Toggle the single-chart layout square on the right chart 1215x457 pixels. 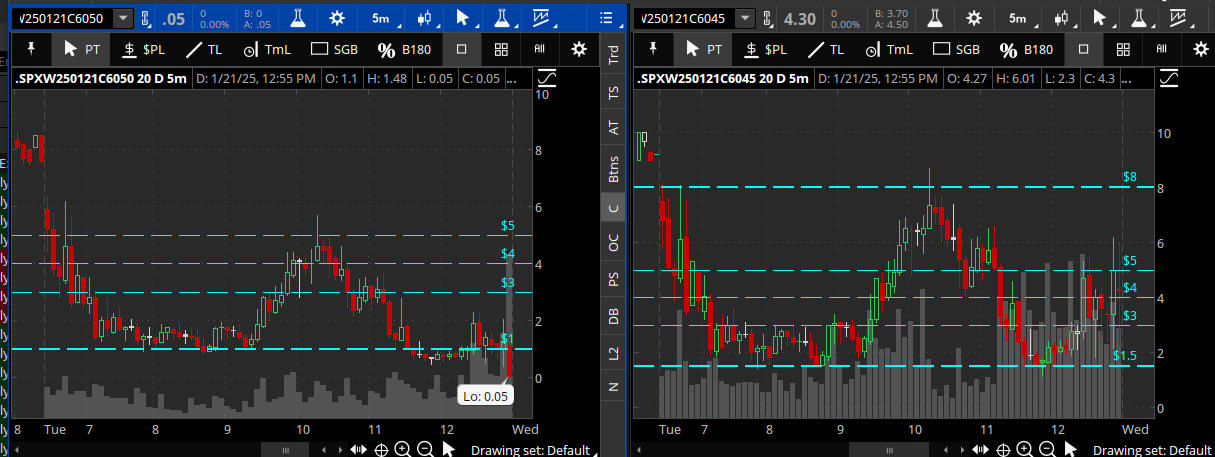(x=1083, y=49)
